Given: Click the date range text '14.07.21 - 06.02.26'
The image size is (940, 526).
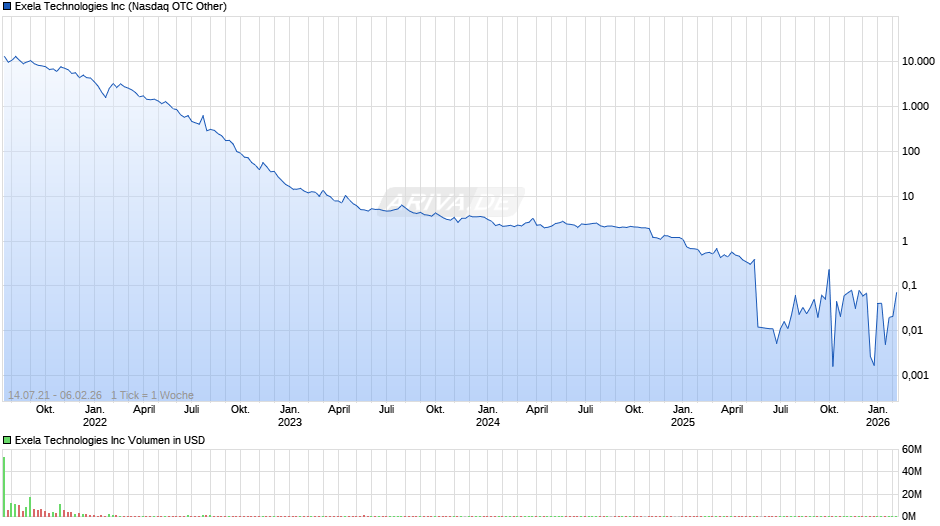Looking at the screenshot, I should coord(55,395).
